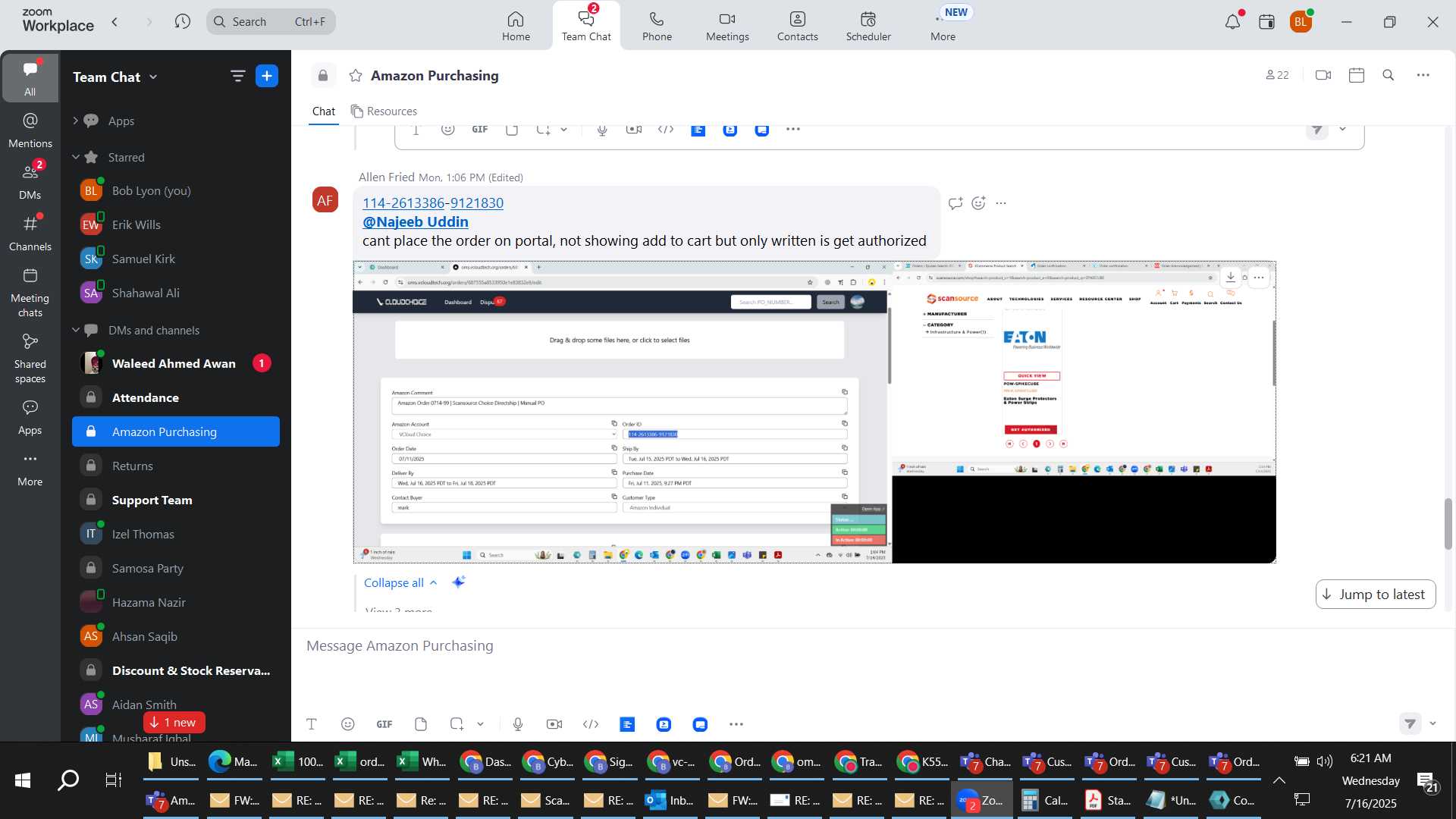Open the emoji picker in composer

[x=347, y=724]
